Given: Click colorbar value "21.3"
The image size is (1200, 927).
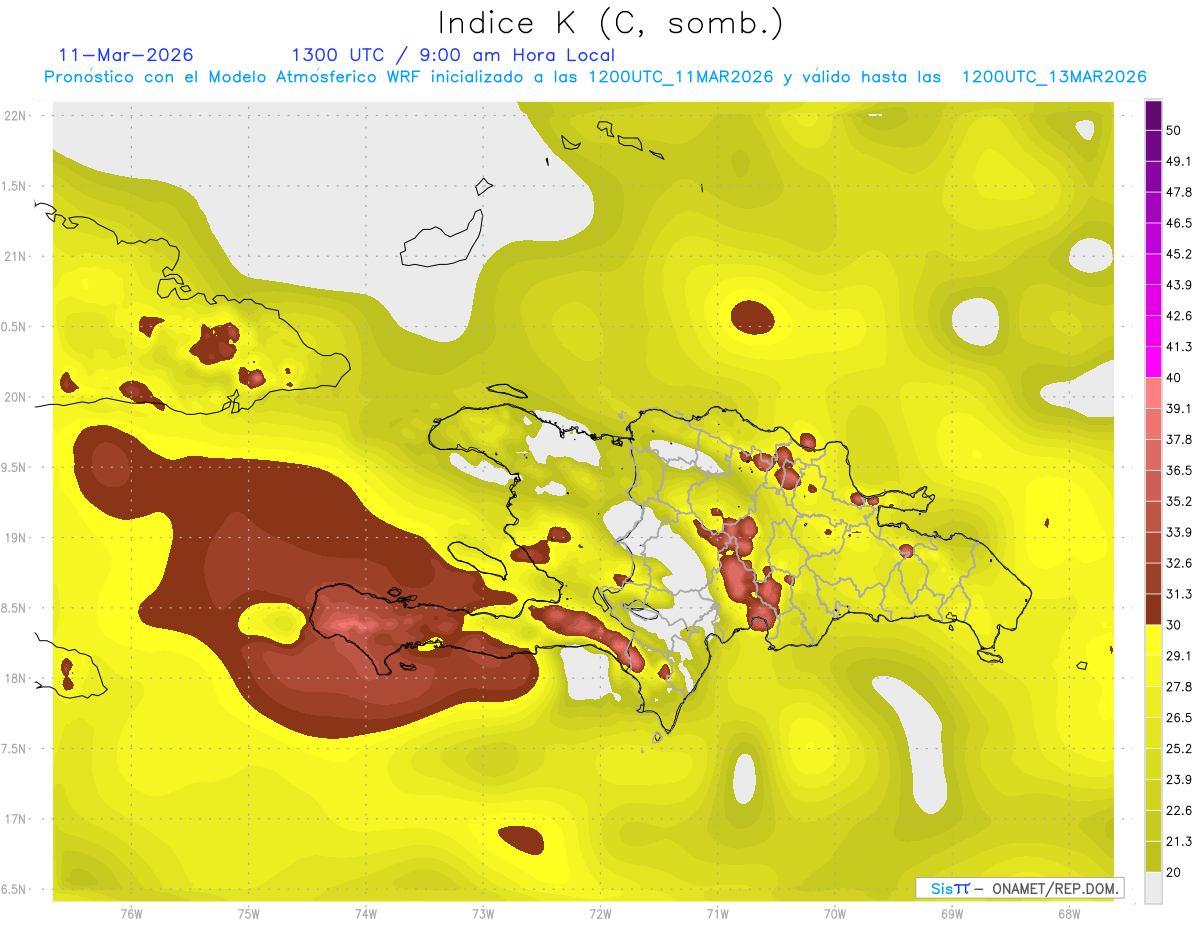Looking at the screenshot, I should (x=1179, y=842).
